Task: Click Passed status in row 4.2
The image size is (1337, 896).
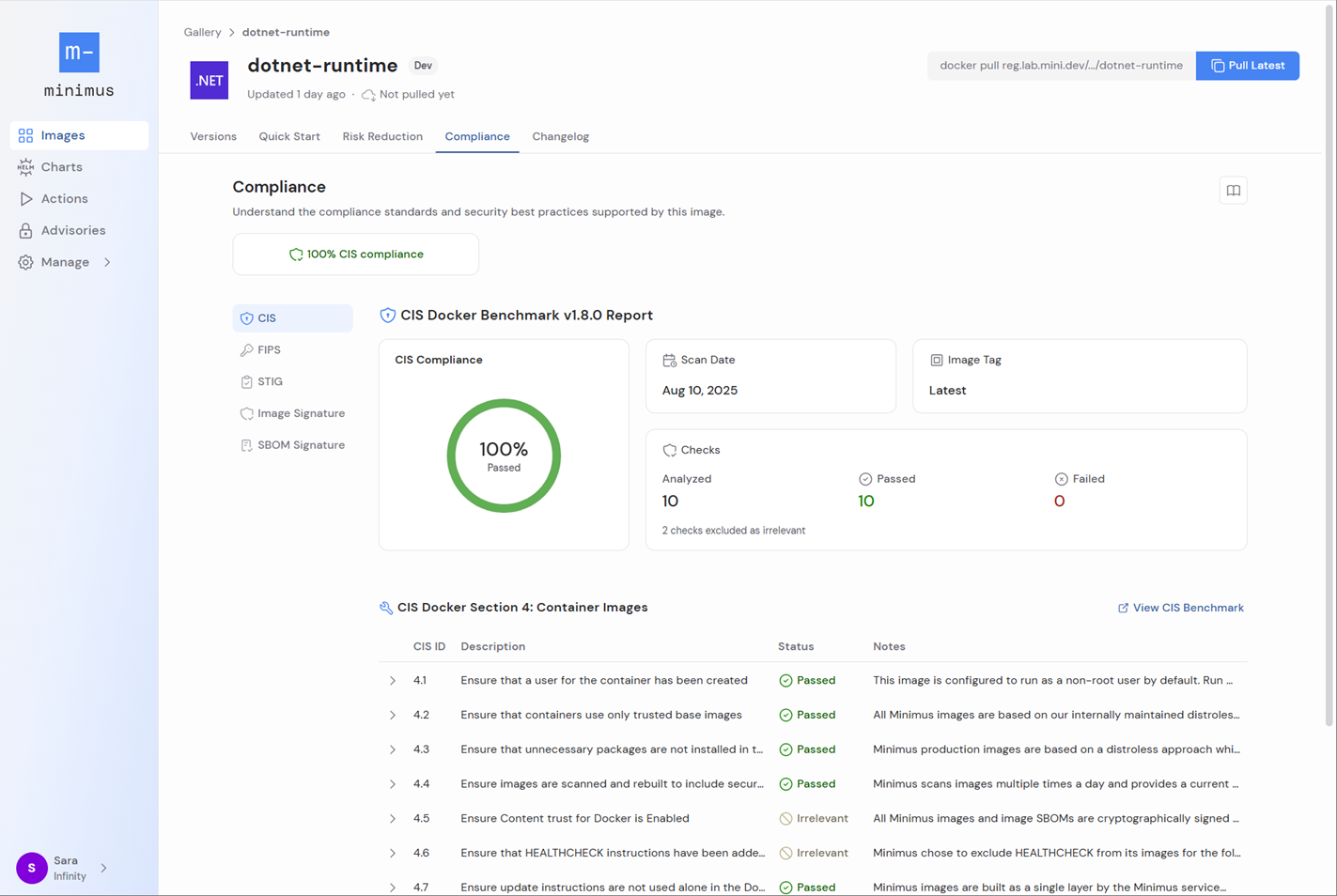Action: coord(807,716)
